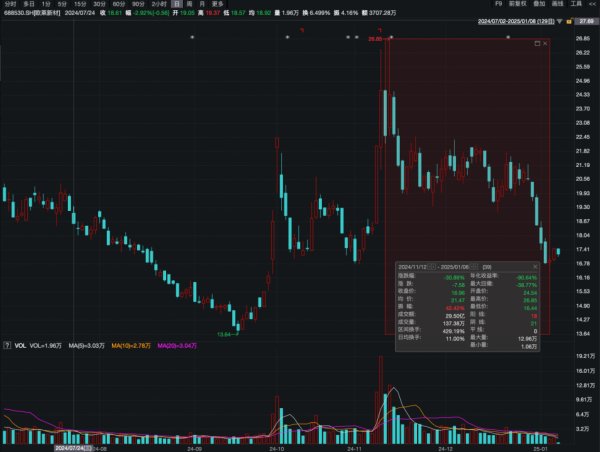Maximize the red range-selection box

[x=537, y=43]
